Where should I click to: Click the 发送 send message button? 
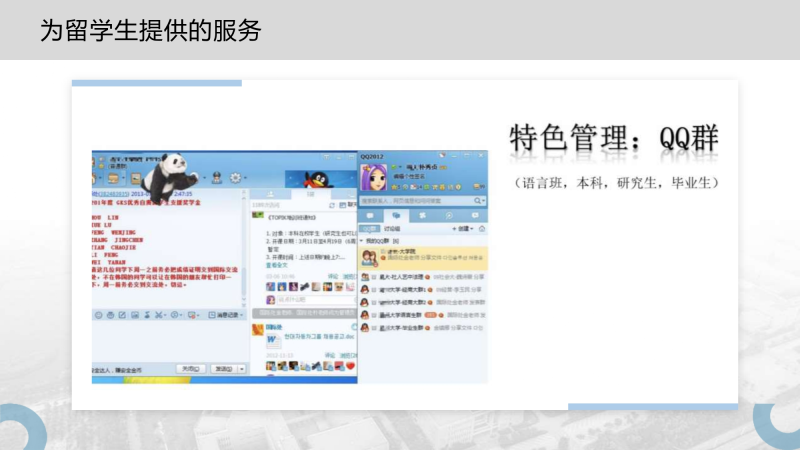pos(221,368)
